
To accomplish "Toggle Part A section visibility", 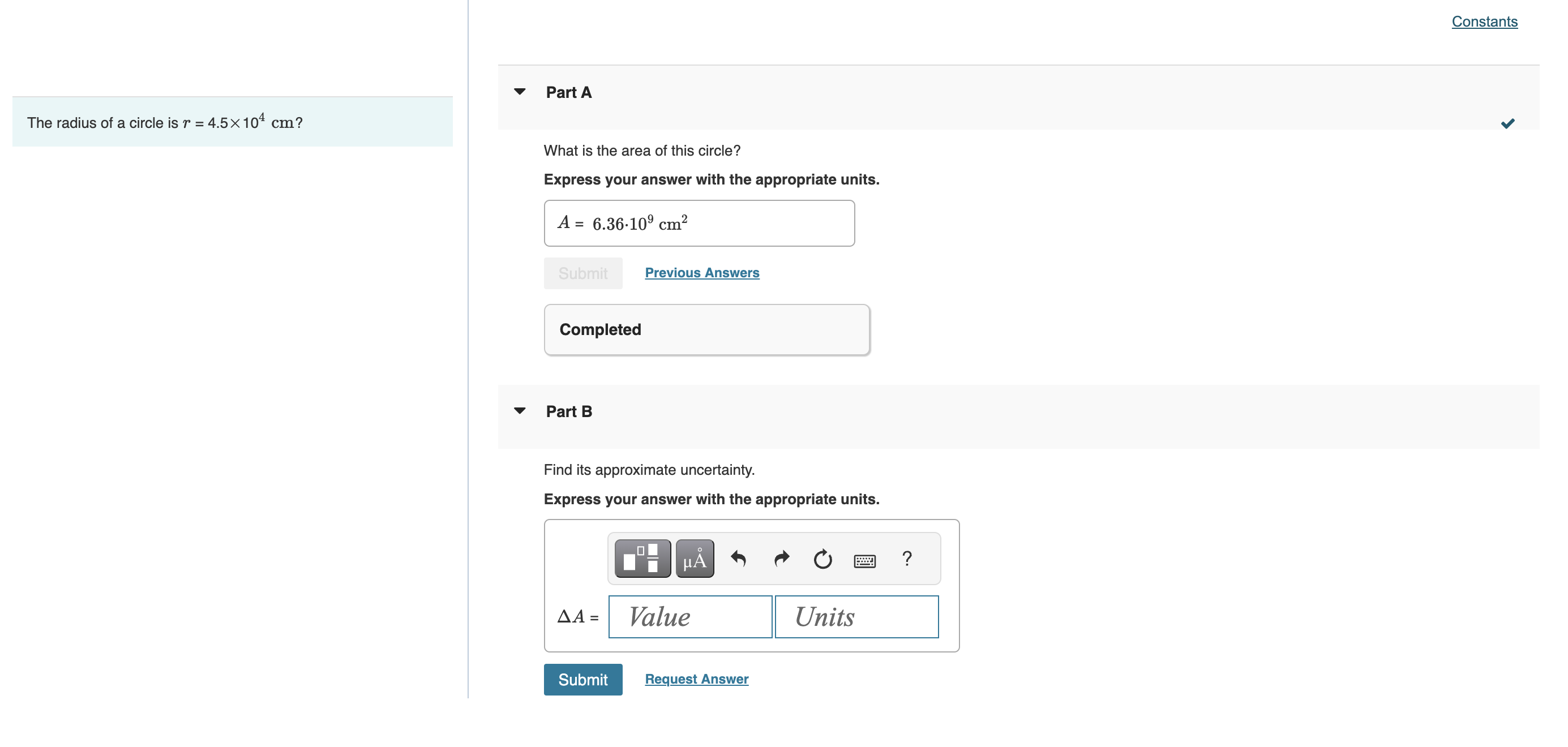I will coord(521,91).
